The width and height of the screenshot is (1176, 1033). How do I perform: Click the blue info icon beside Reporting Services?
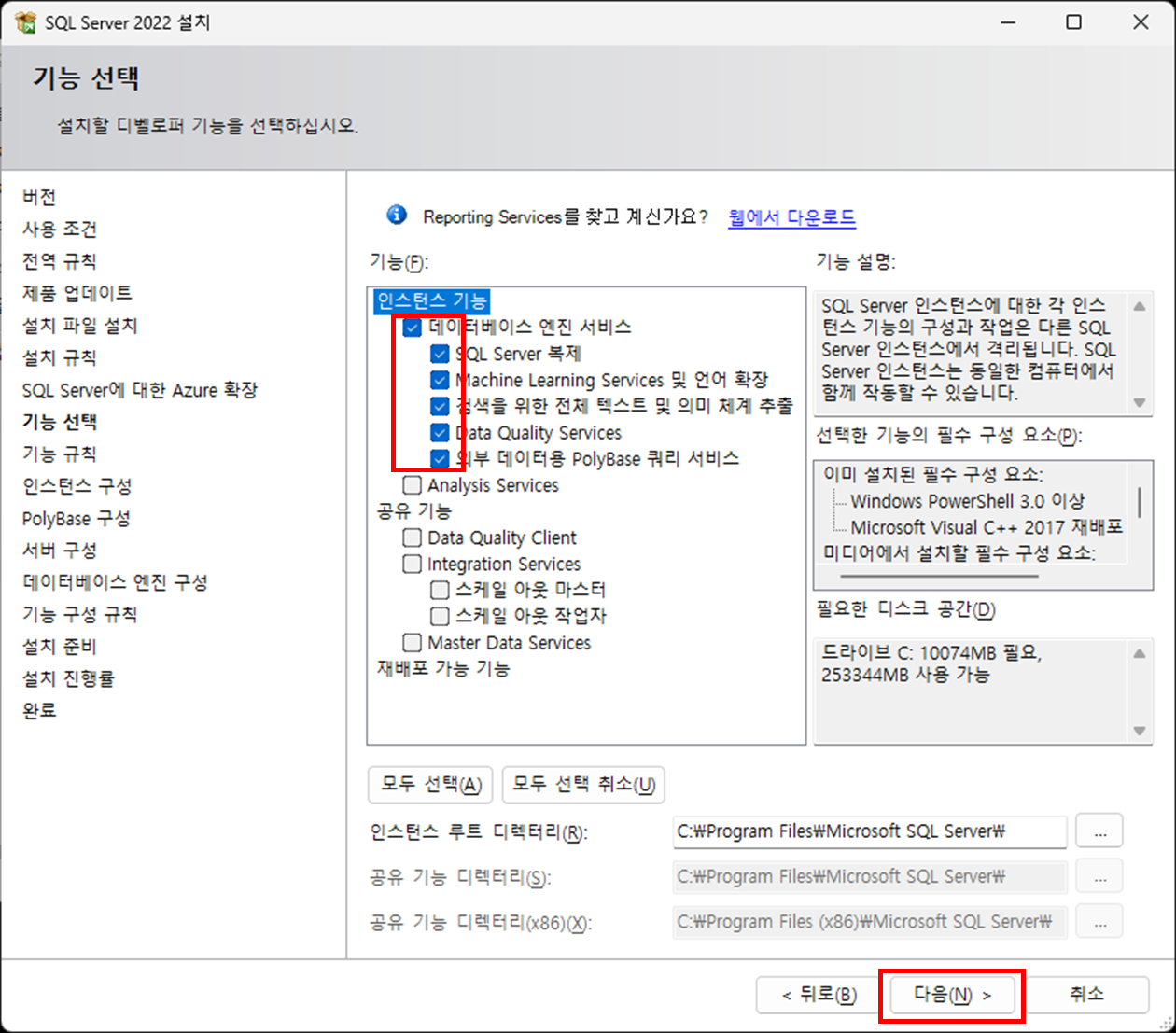397,216
